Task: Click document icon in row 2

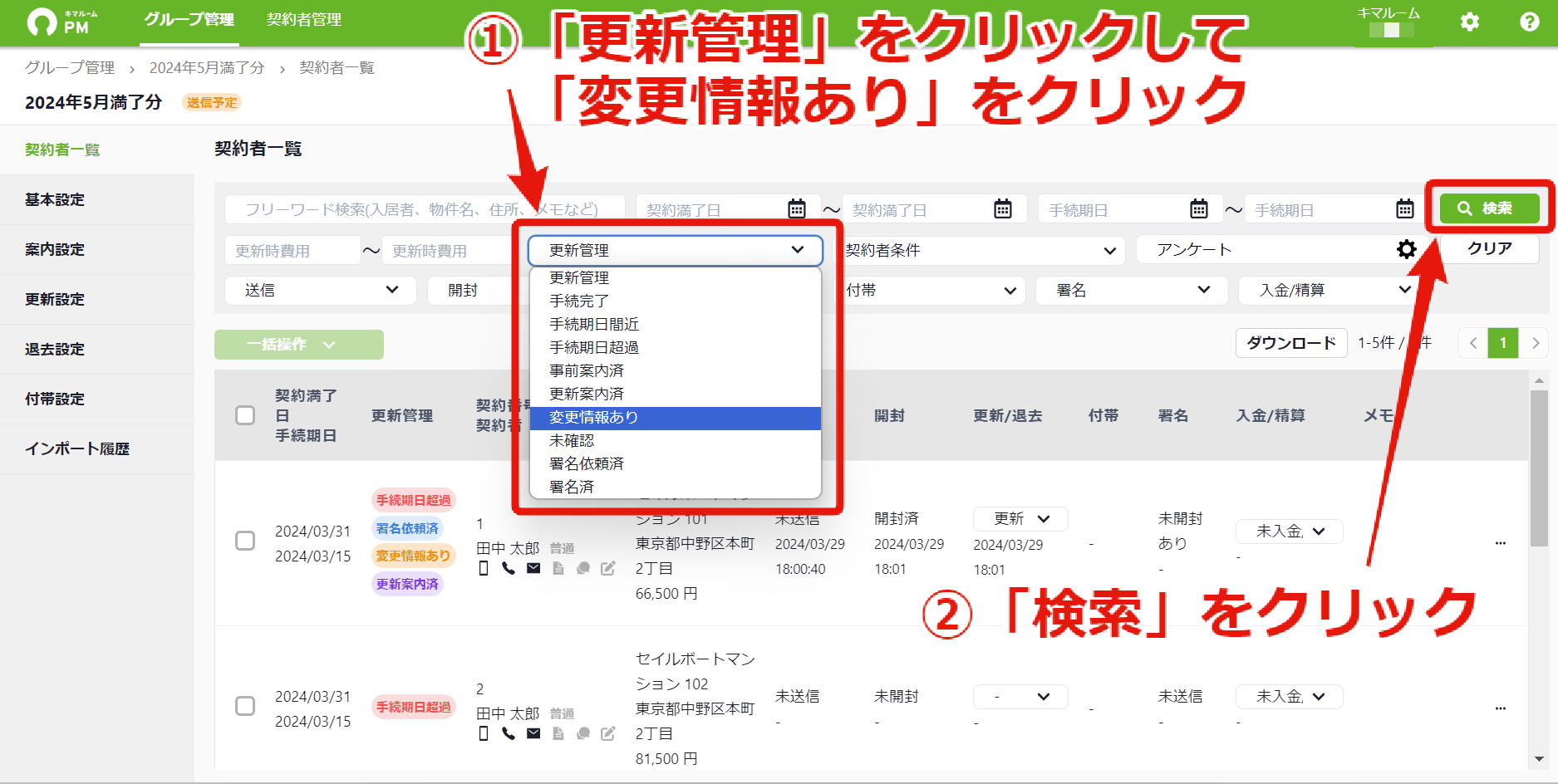Action: click(558, 734)
